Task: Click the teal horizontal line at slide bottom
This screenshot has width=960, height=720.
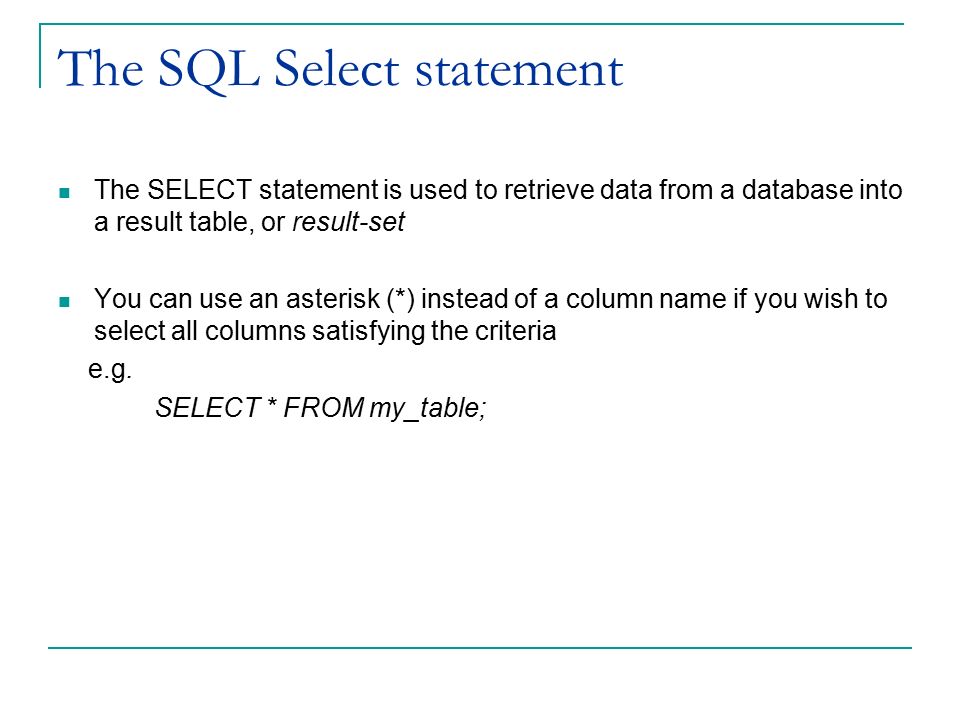Action: point(480,647)
